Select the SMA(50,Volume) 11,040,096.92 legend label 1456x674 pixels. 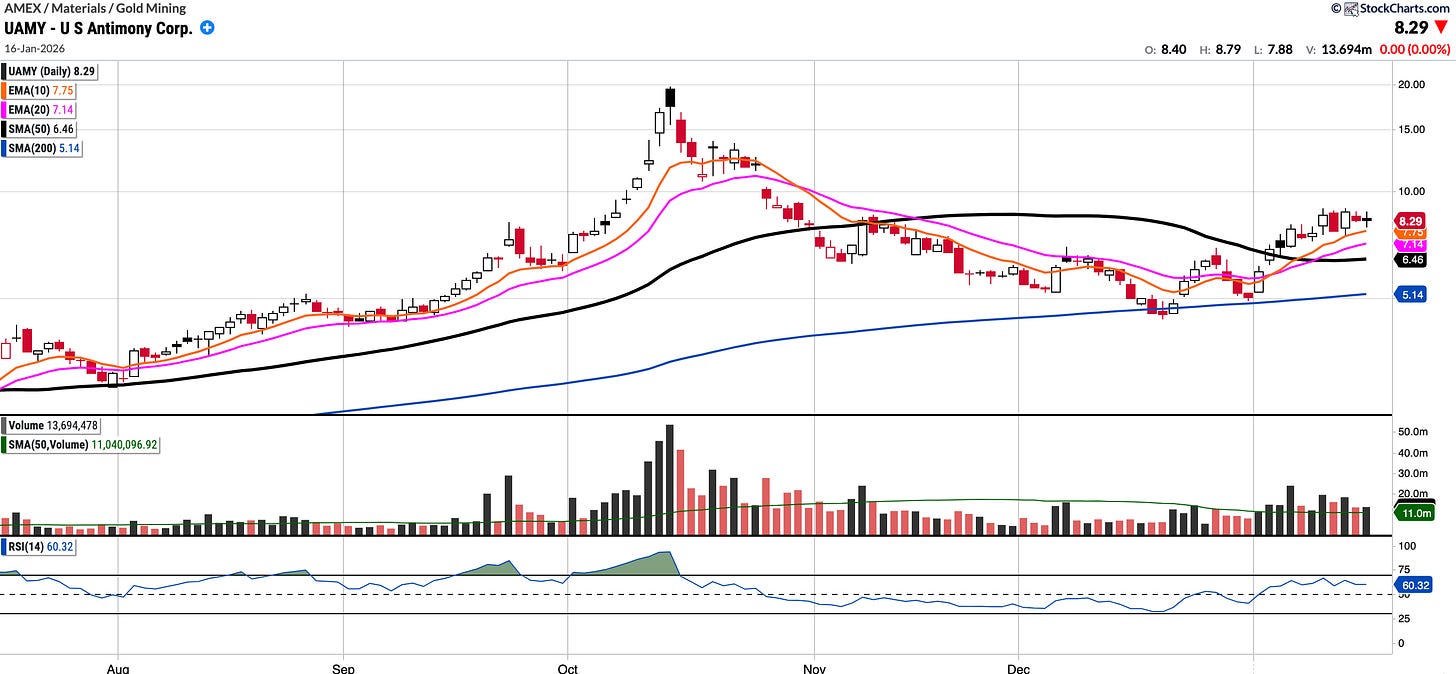click(x=84, y=443)
